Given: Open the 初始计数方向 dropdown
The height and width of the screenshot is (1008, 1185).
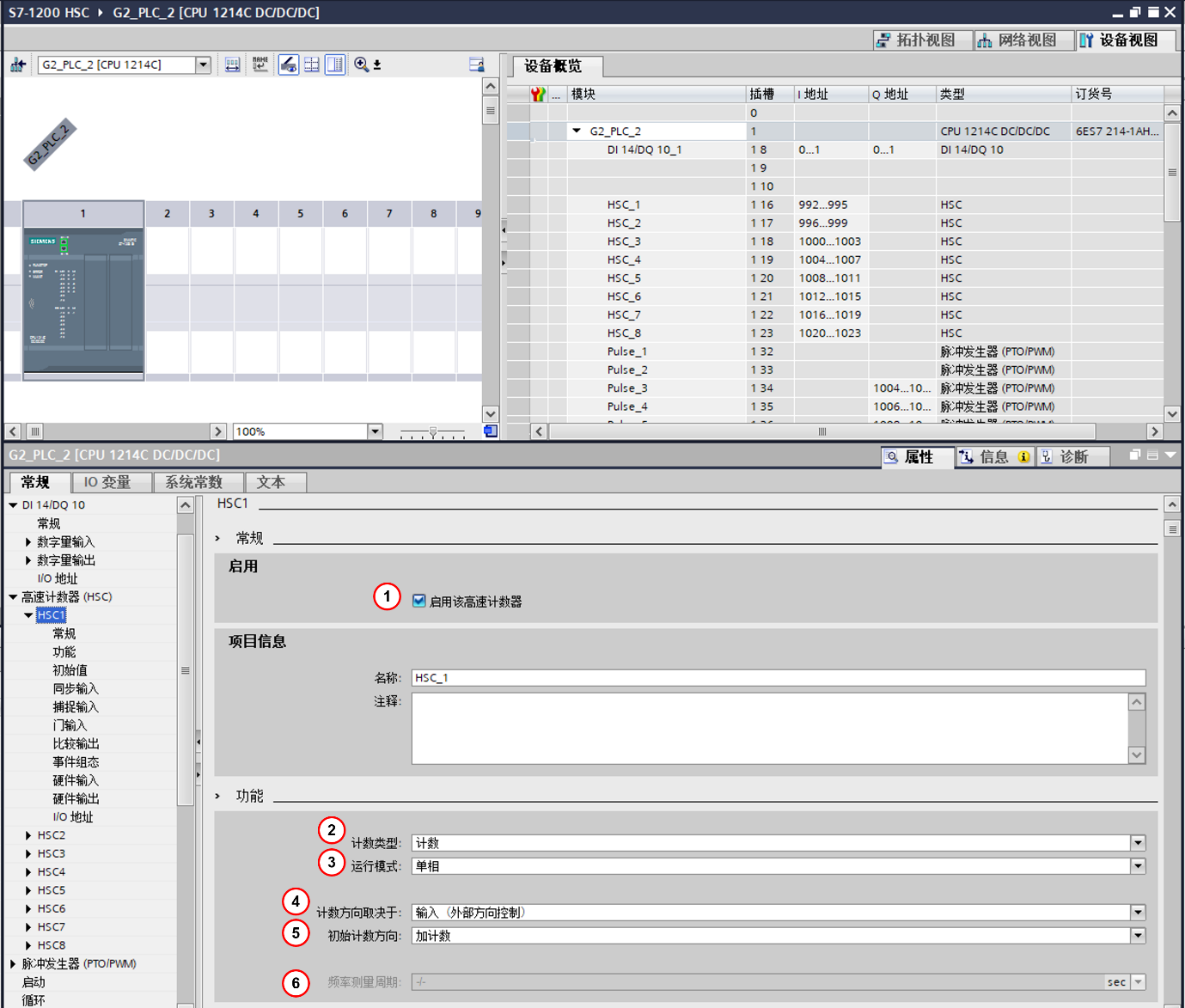Looking at the screenshot, I should (1138, 936).
